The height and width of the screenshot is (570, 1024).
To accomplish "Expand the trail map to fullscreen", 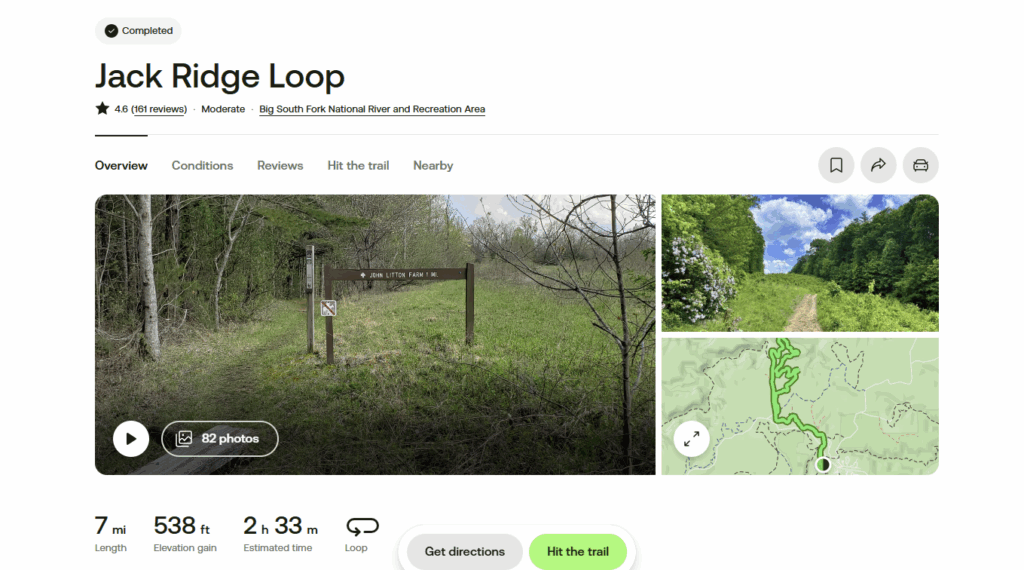I will 692,439.
